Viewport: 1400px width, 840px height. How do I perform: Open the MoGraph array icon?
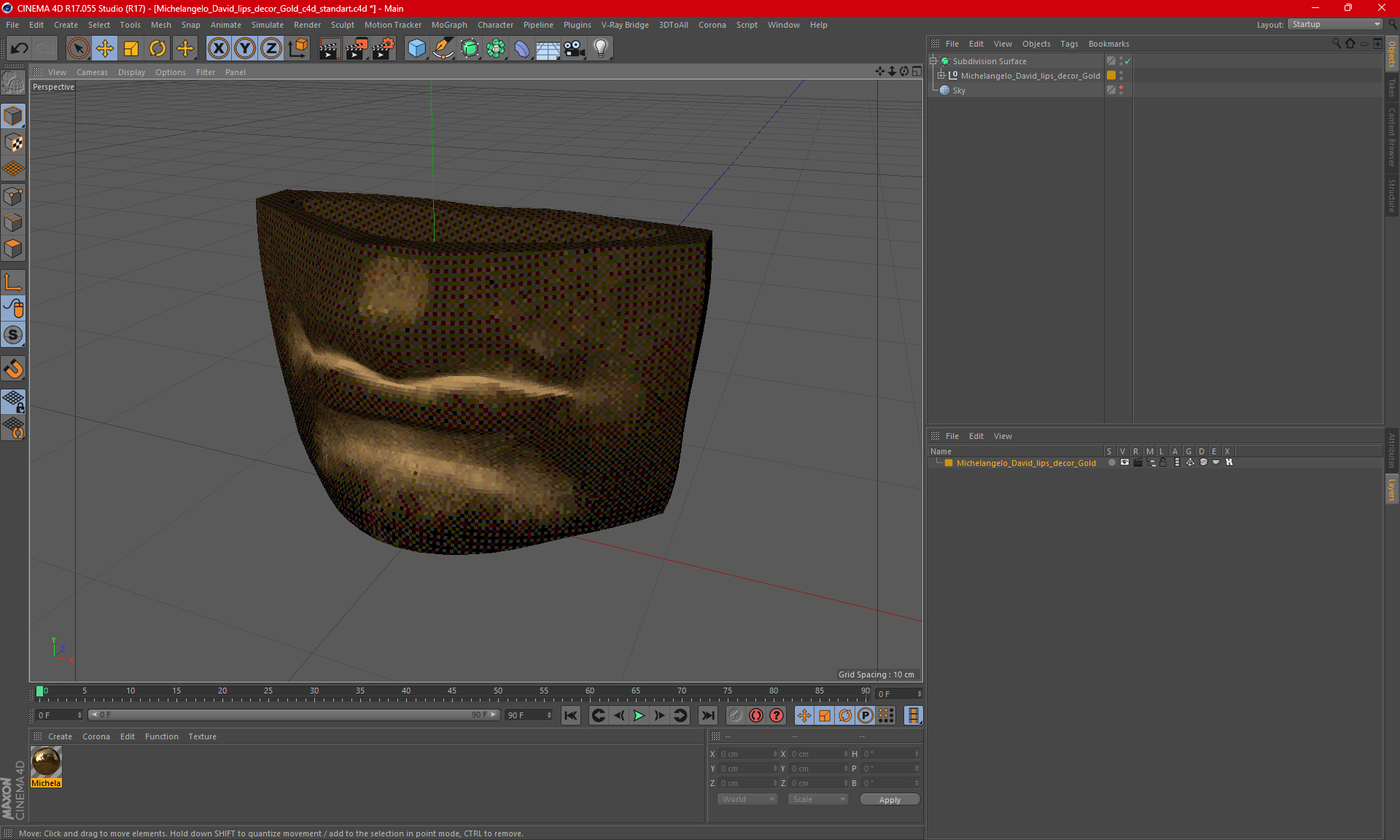(x=496, y=48)
